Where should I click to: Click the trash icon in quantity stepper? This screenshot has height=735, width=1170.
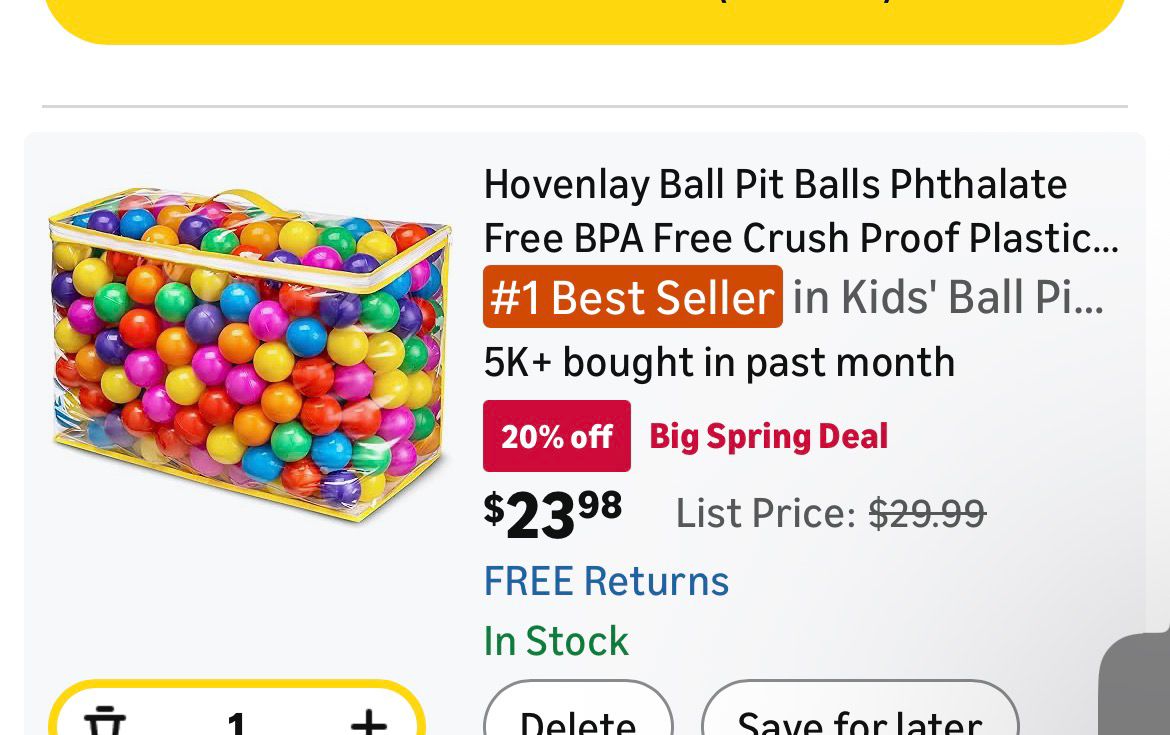(104, 719)
